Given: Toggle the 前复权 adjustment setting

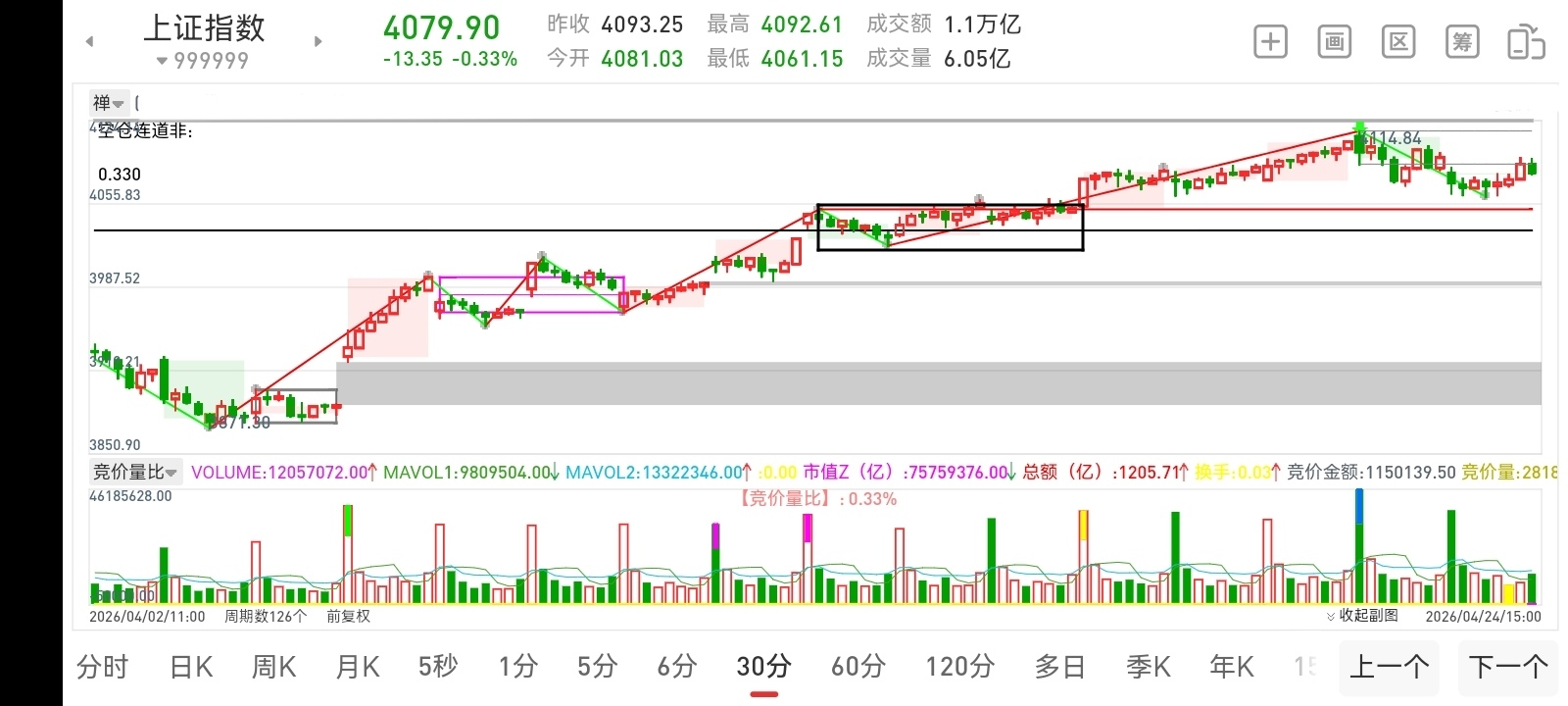Looking at the screenshot, I should tap(349, 616).
